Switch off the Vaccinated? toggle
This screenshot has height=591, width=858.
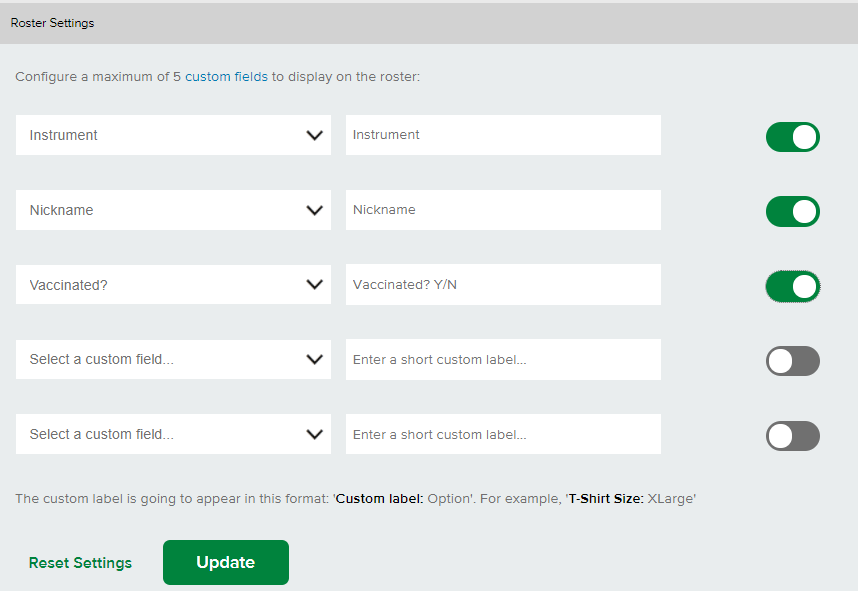pyautogui.click(x=792, y=287)
